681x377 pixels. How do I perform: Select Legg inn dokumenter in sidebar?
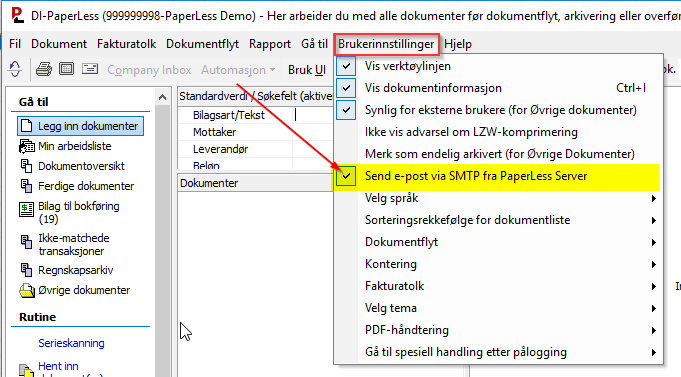pos(80,126)
